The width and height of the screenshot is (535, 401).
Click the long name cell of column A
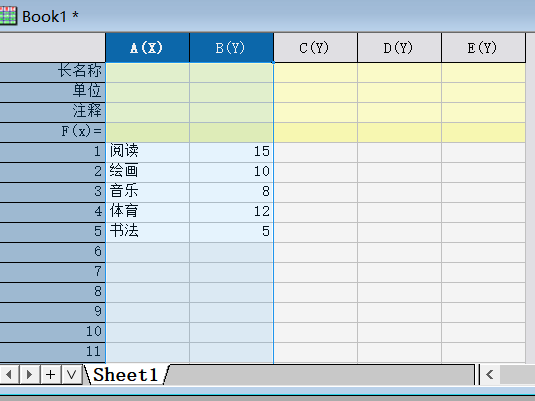click(147, 72)
